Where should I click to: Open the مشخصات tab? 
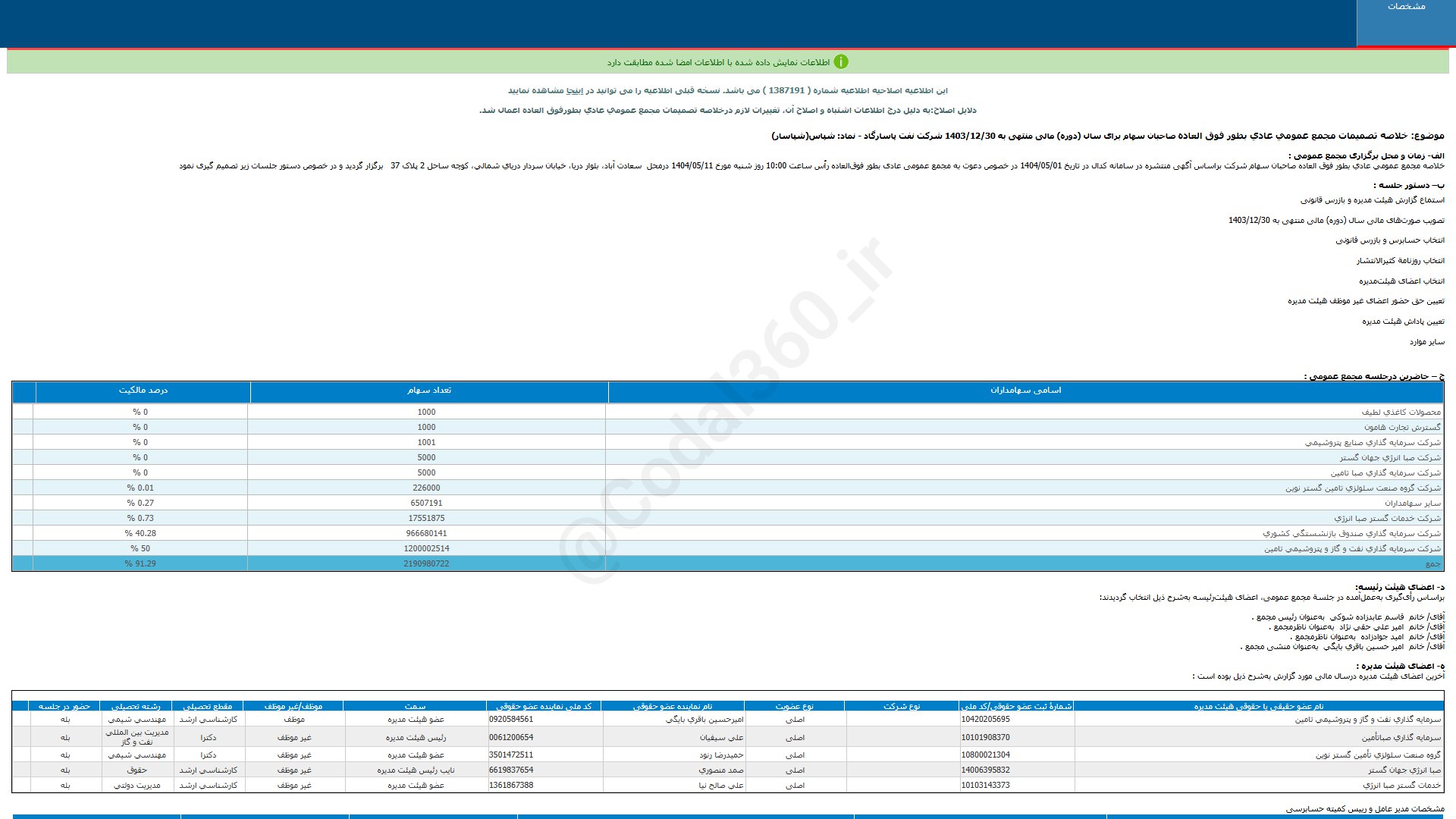(1406, 23)
